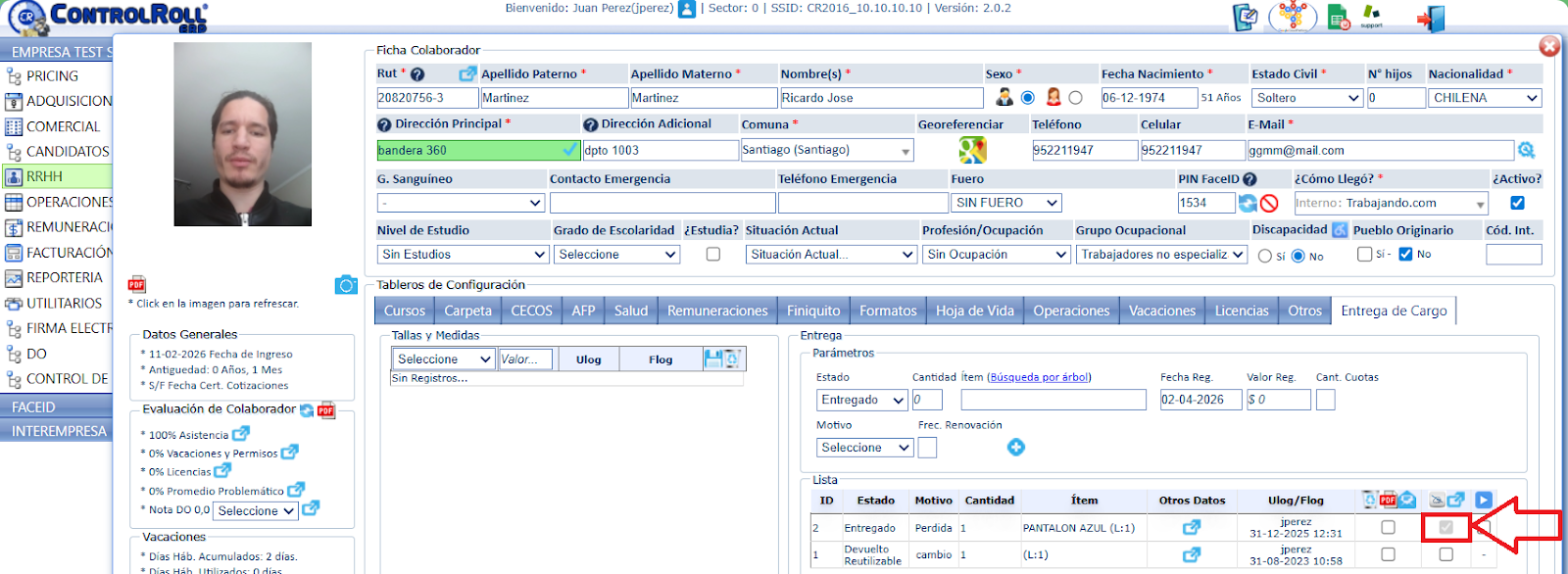This screenshot has height=574, width=1568.
Task: Click the camera icon below the employee photo
Action: pyautogui.click(x=345, y=285)
